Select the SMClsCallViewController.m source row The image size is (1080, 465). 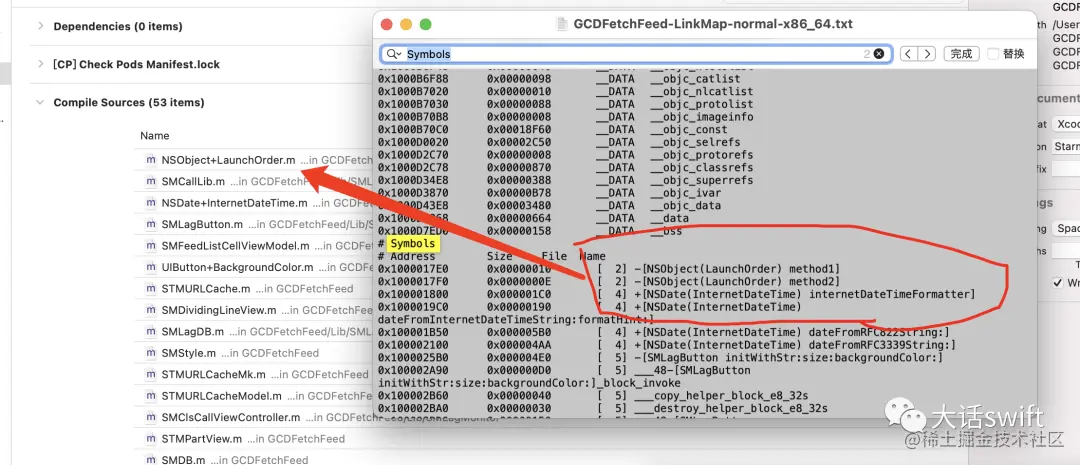pos(253,417)
